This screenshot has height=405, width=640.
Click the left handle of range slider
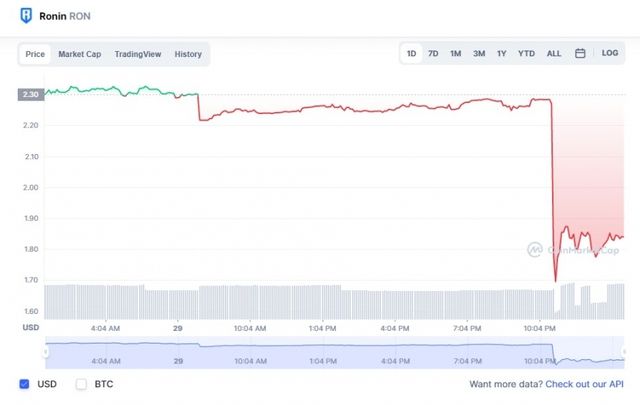46,352
